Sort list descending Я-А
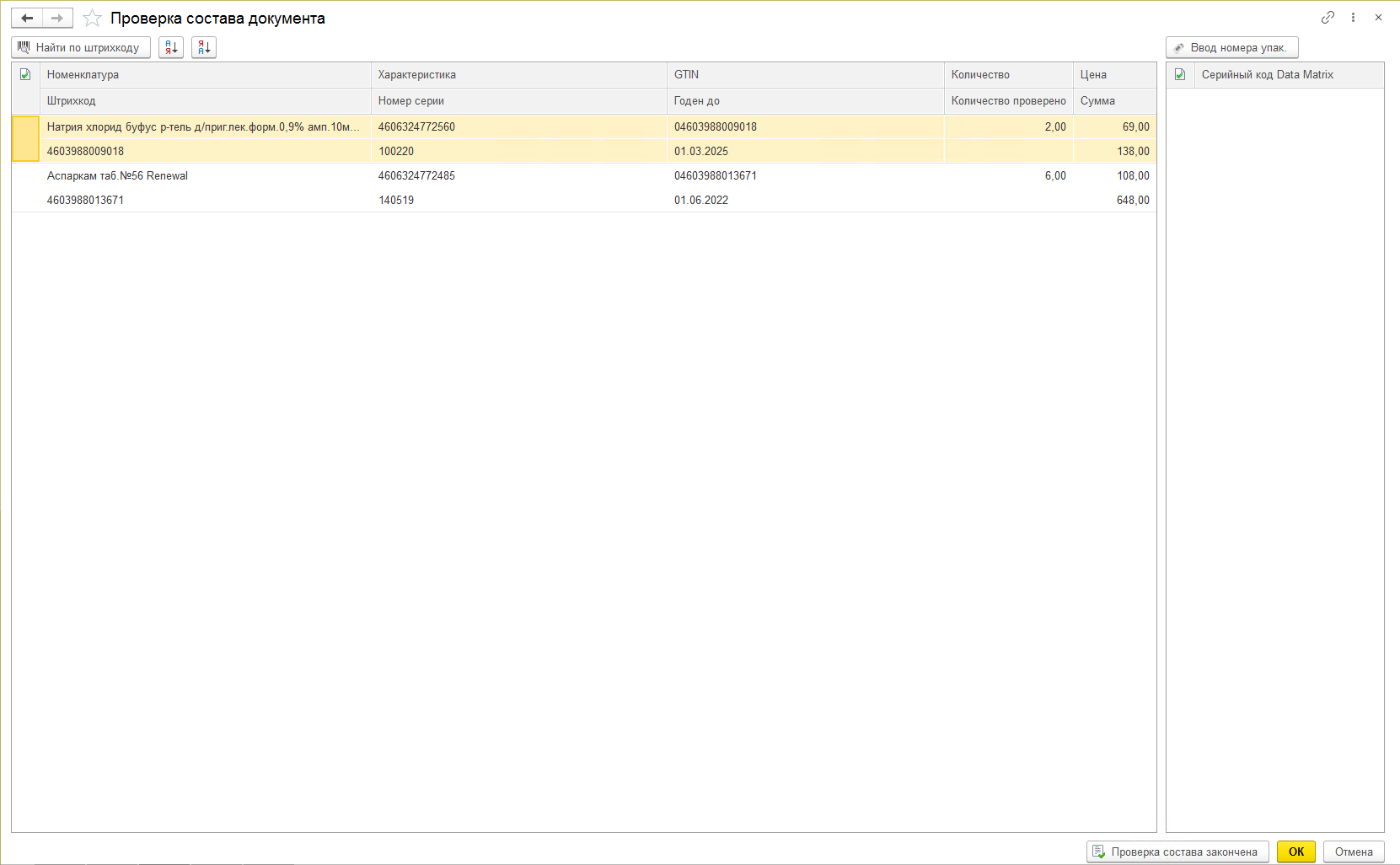The image size is (1400, 865). pos(204,48)
